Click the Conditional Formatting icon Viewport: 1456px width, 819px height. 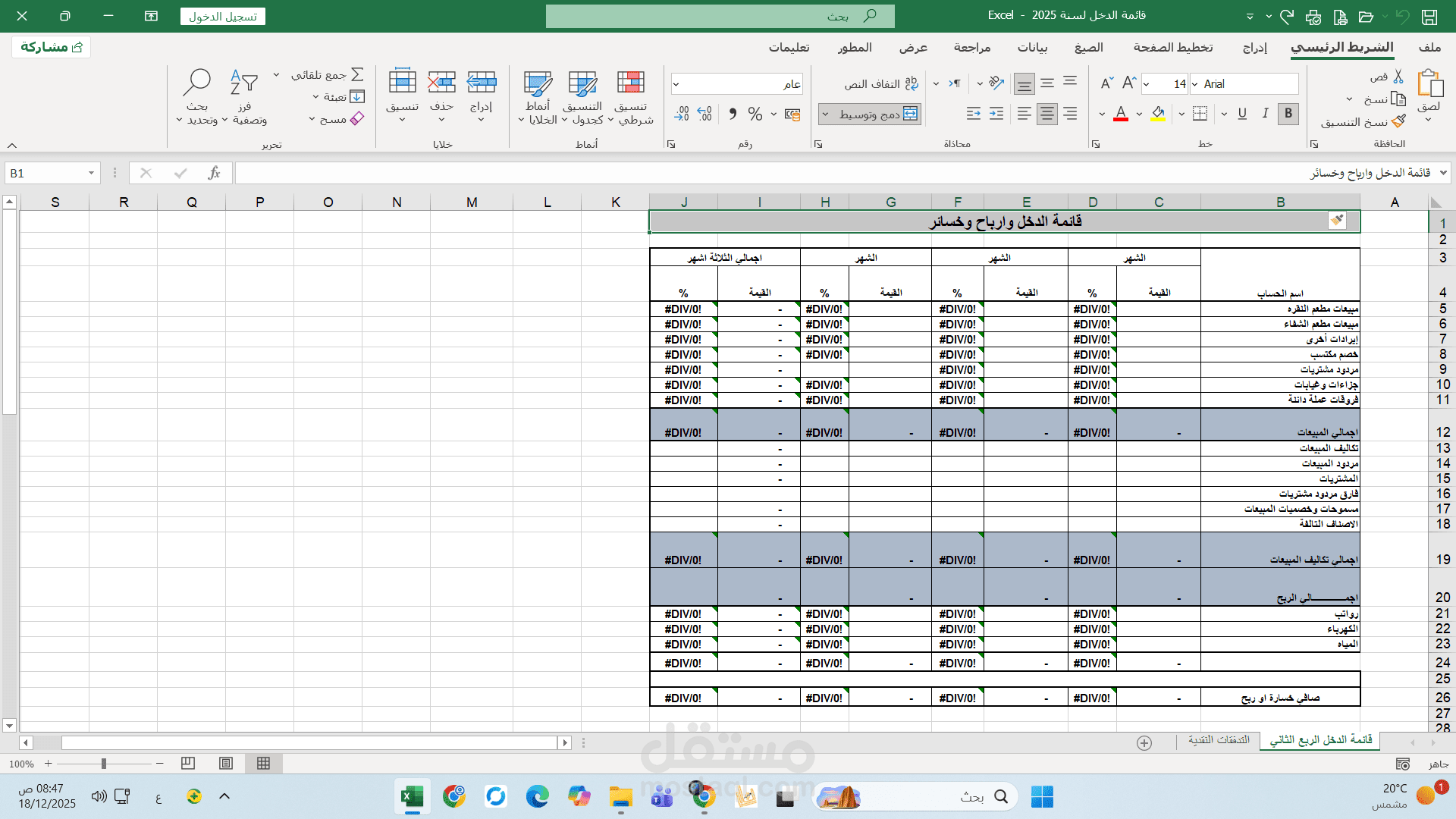click(x=630, y=83)
